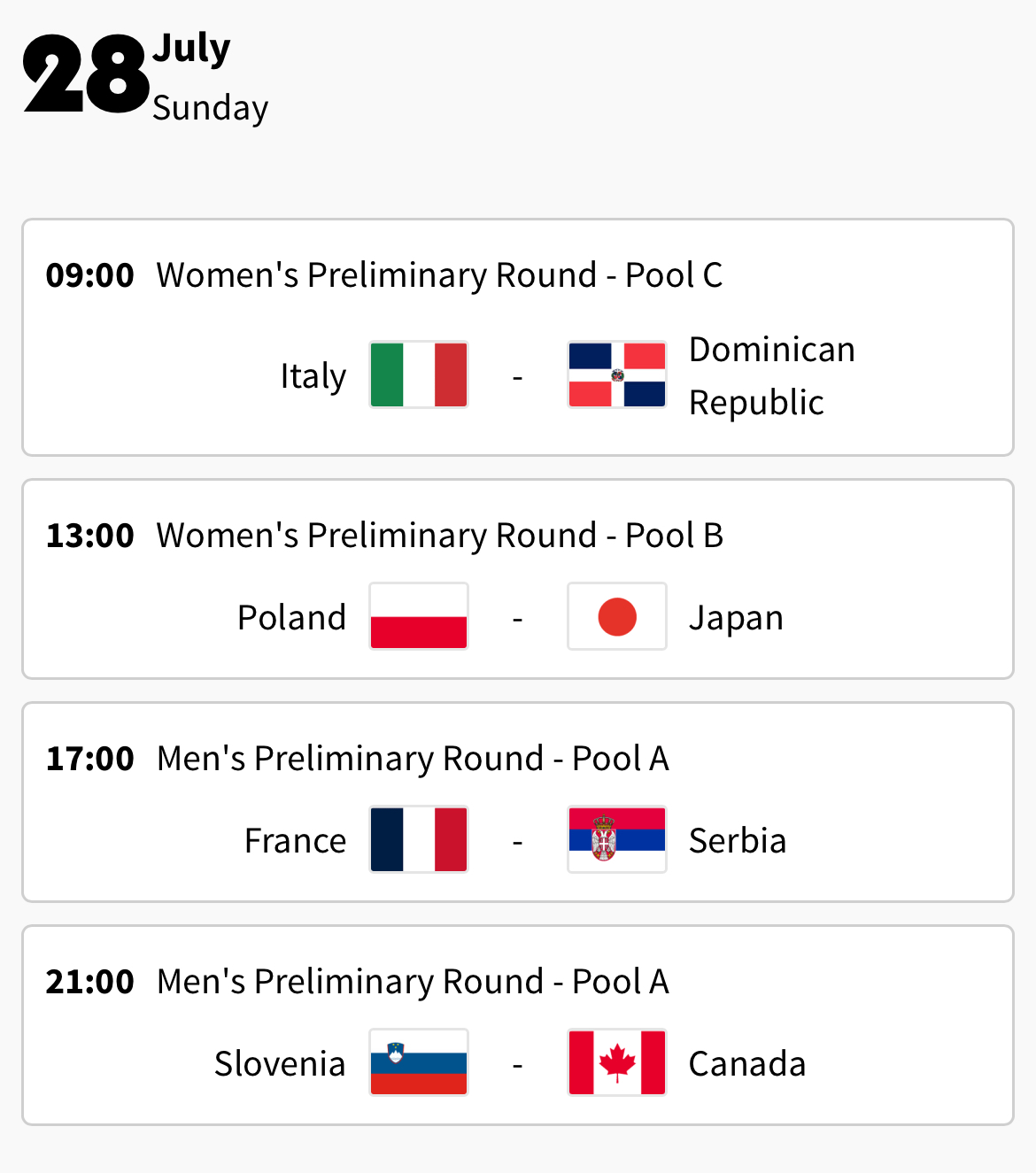Select the Canada team name

[747, 1064]
